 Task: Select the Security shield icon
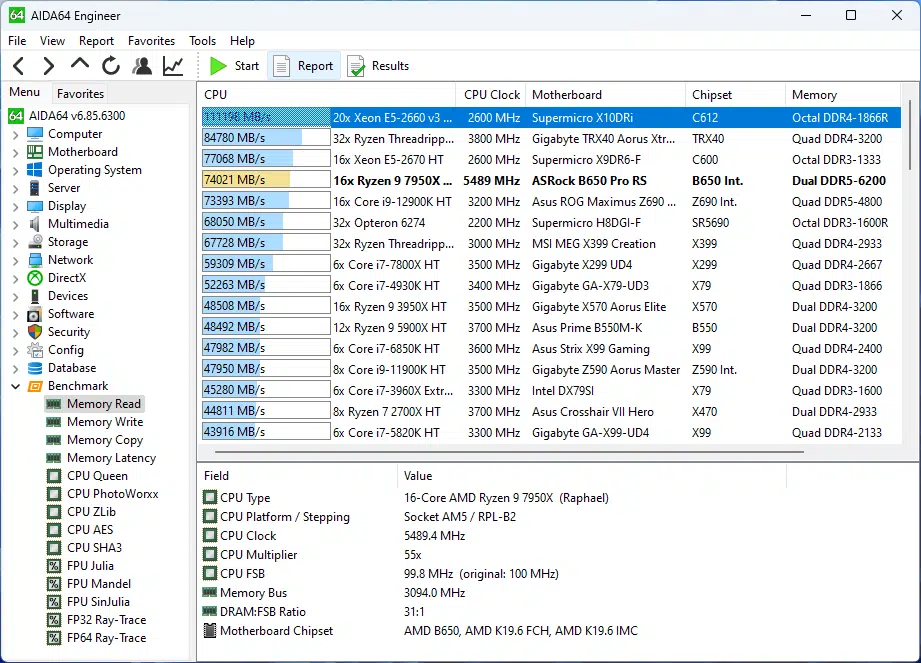tap(35, 332)
